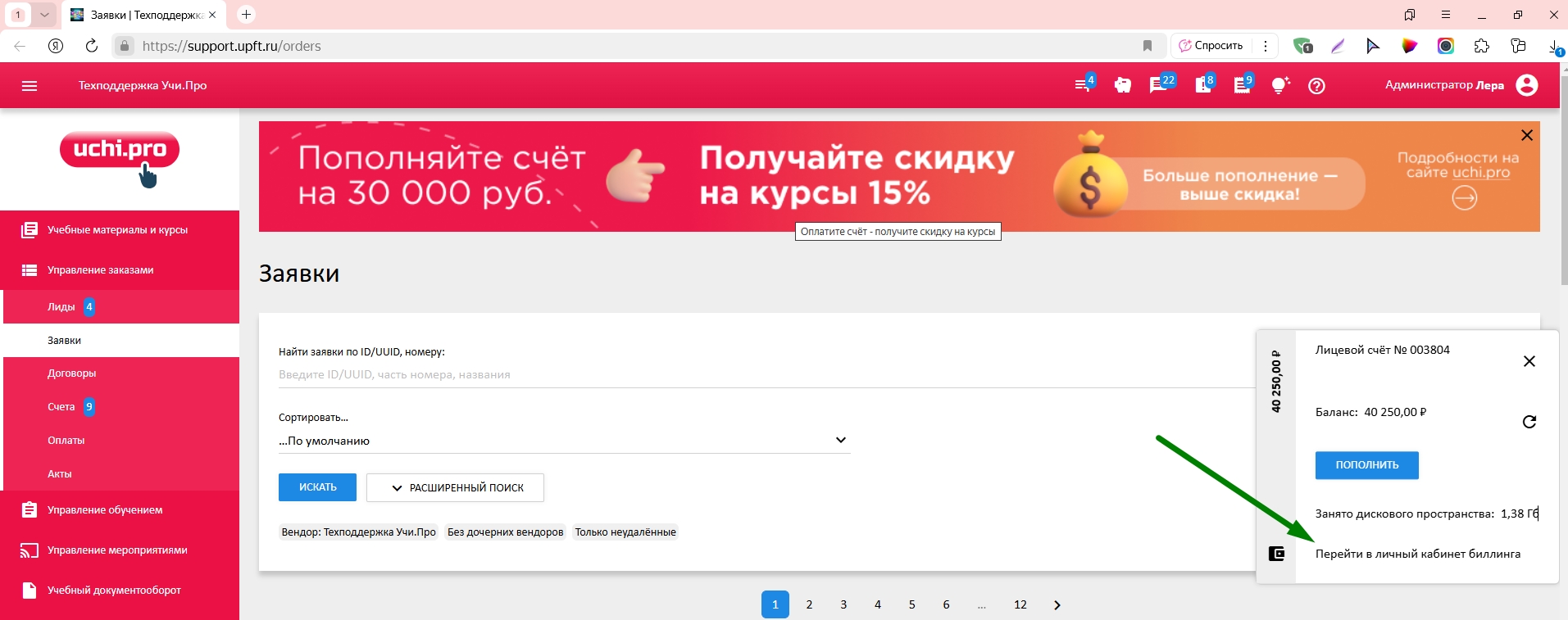Open the hamburger menu in the header

tap(30, 85)
